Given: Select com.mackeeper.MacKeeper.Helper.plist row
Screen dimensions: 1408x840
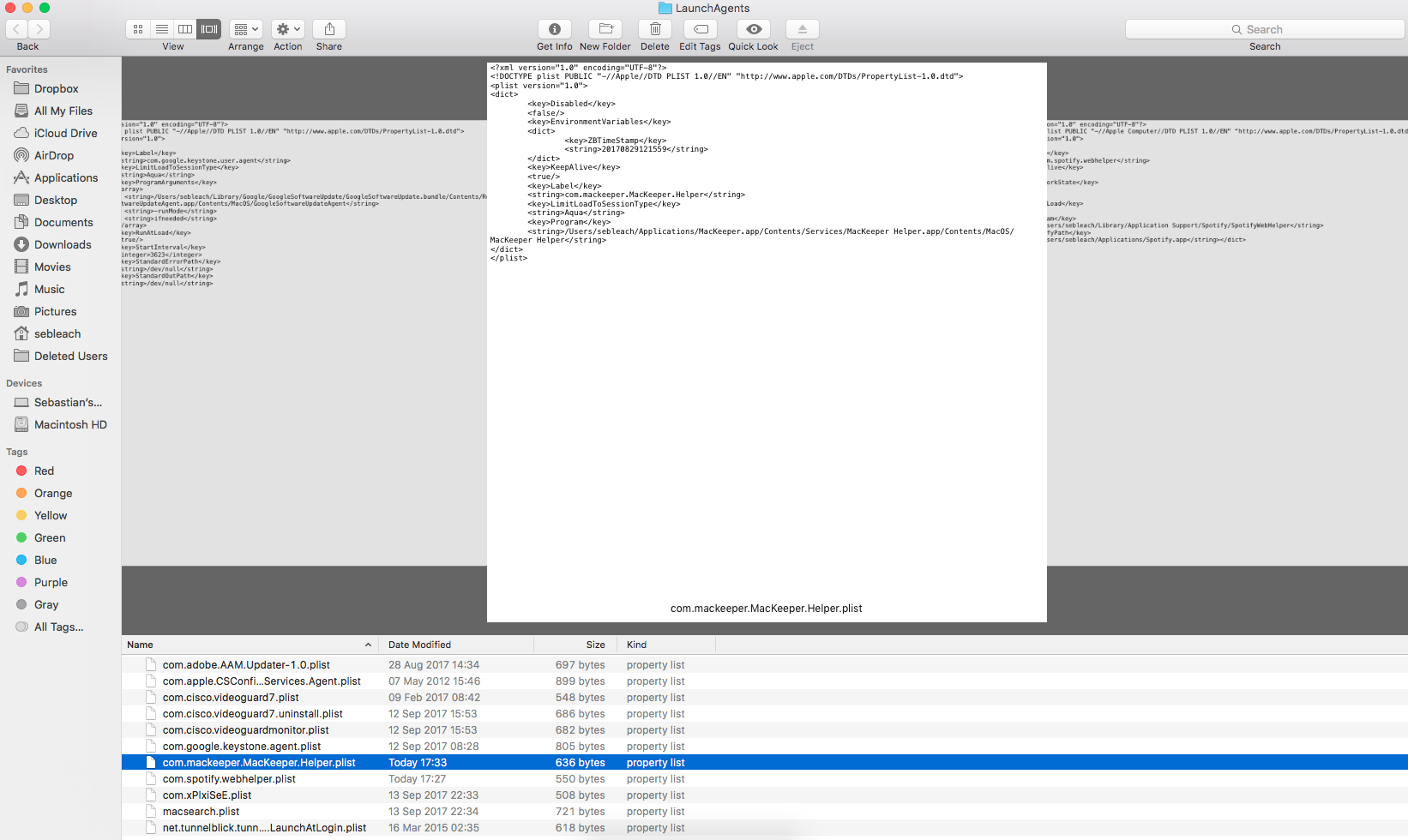Looking at the screenshot, I should tap(765, 763).
